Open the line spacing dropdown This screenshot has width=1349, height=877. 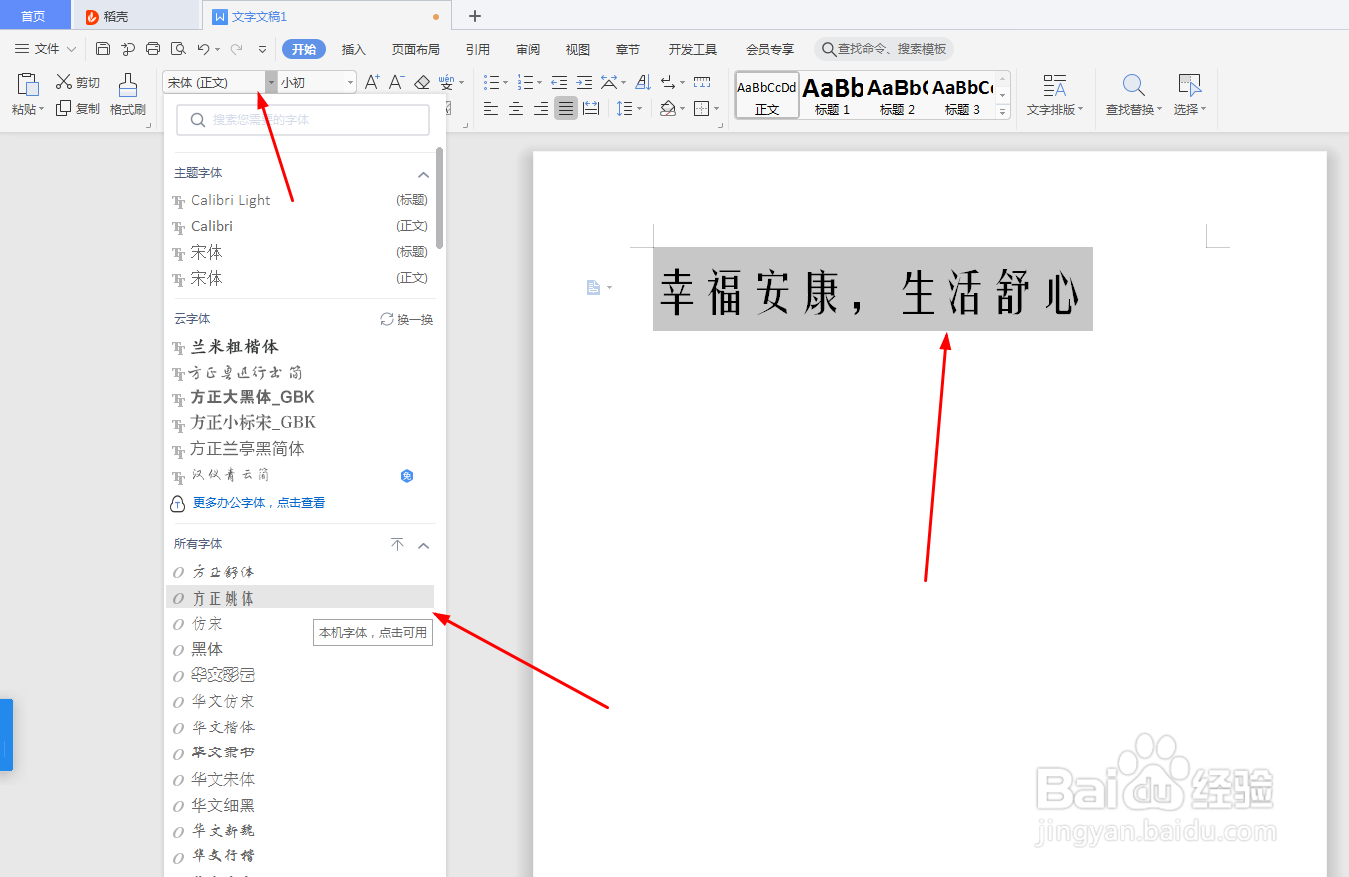point(627,110)
